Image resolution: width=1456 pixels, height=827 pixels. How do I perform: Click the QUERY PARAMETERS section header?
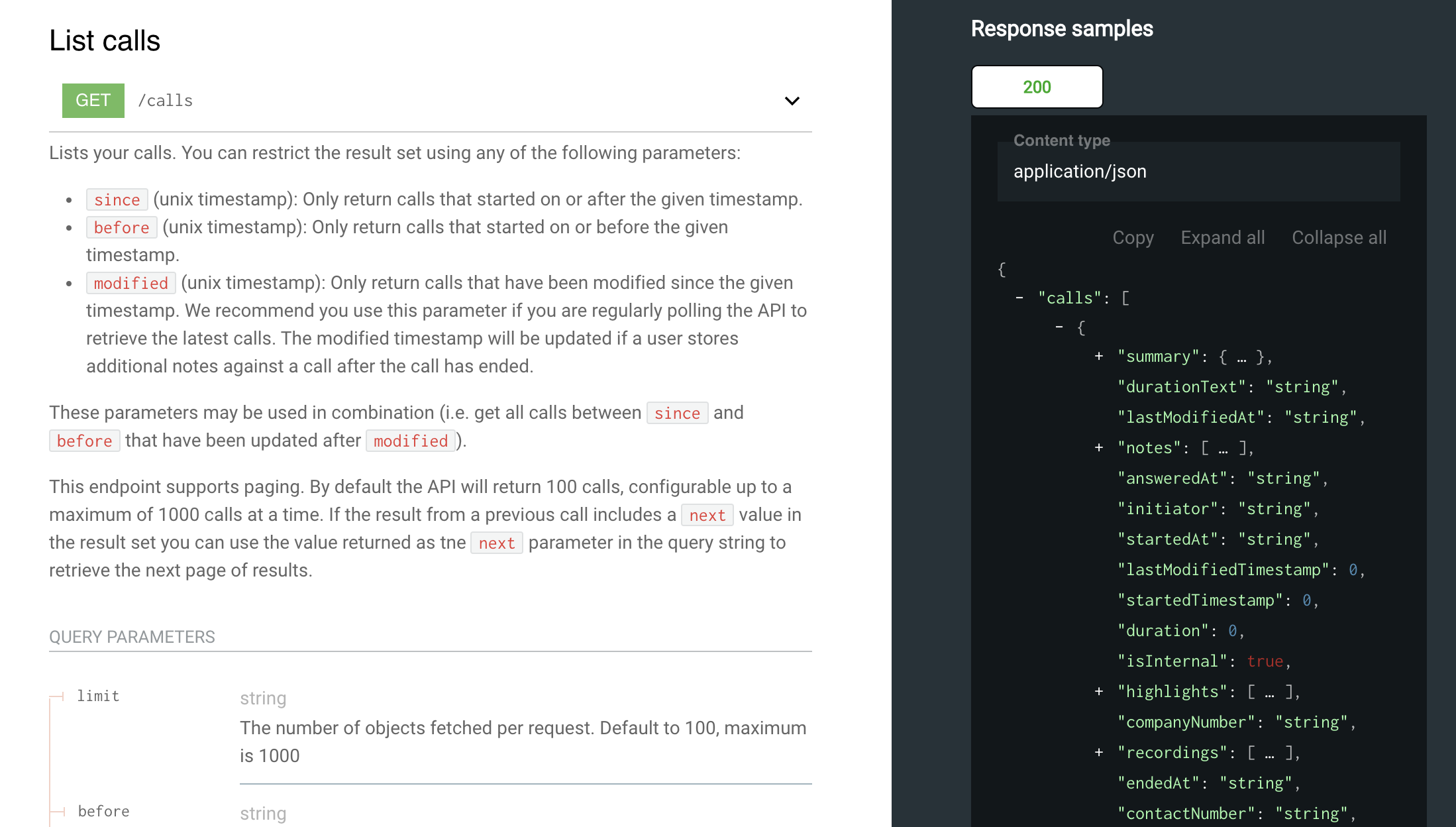coord(132,637)
